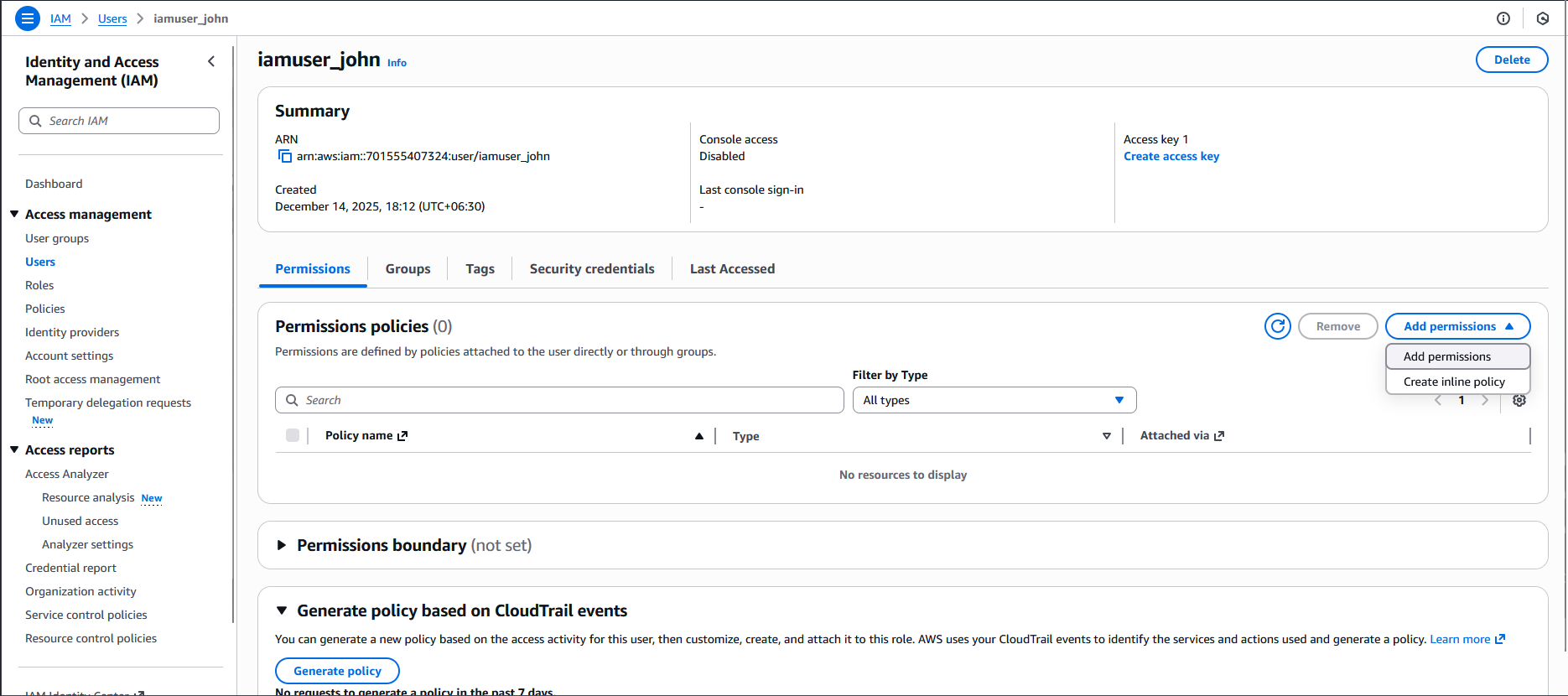Open Dashboard in the sidebar

[x=54, y=184]
